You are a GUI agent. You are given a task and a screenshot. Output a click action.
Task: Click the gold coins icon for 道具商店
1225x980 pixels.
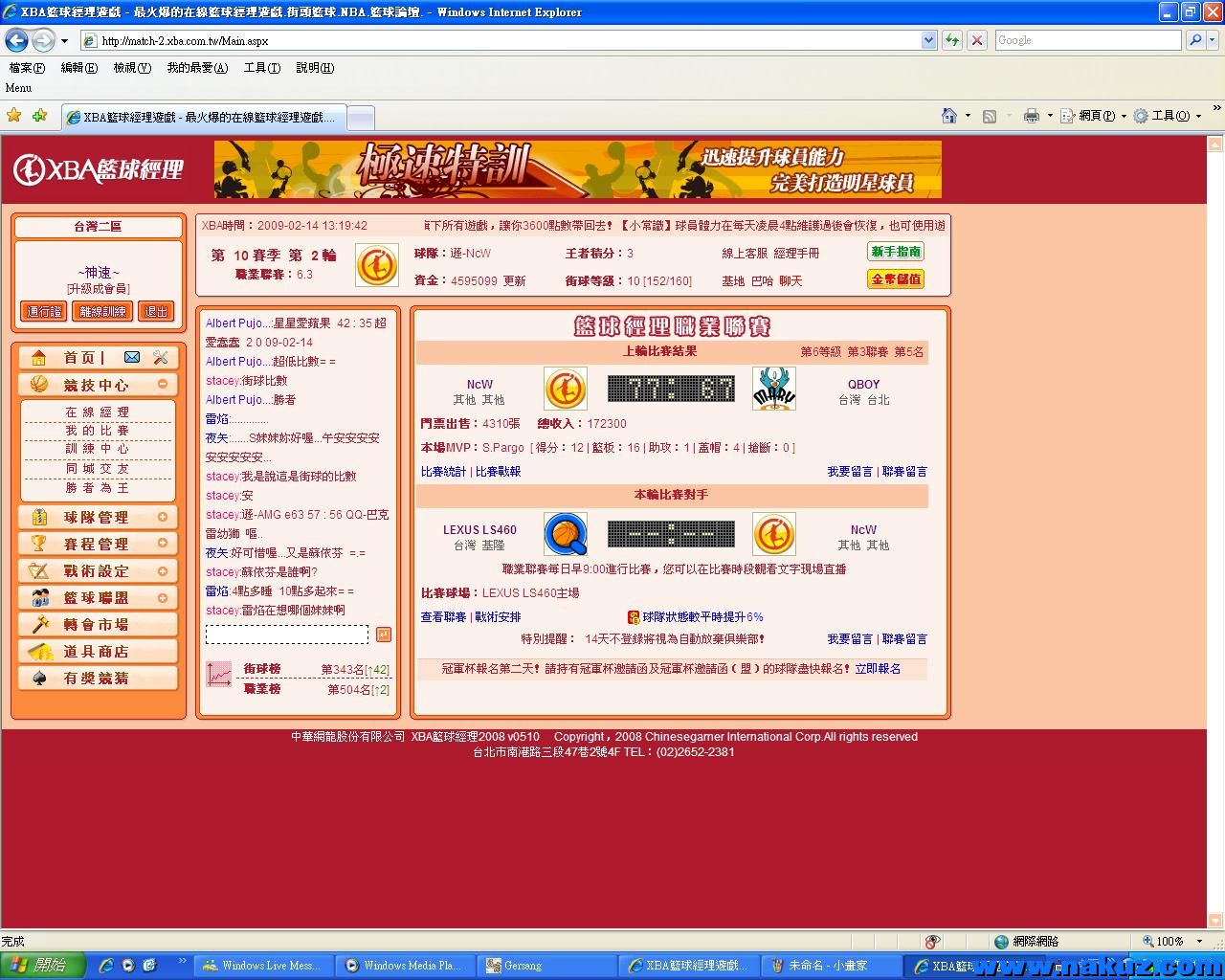(x=39, y=651)
